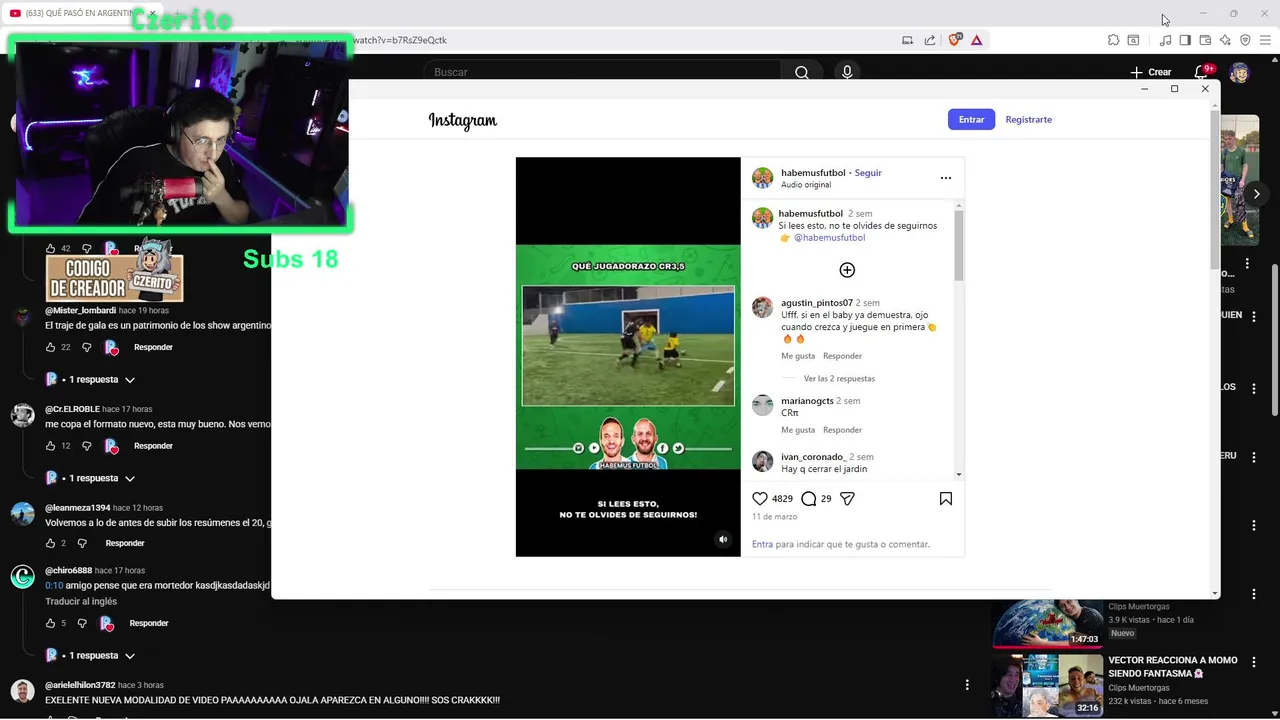
Task: Dislike the comment by @Mister_lombardi
Action: pos(87,347)
